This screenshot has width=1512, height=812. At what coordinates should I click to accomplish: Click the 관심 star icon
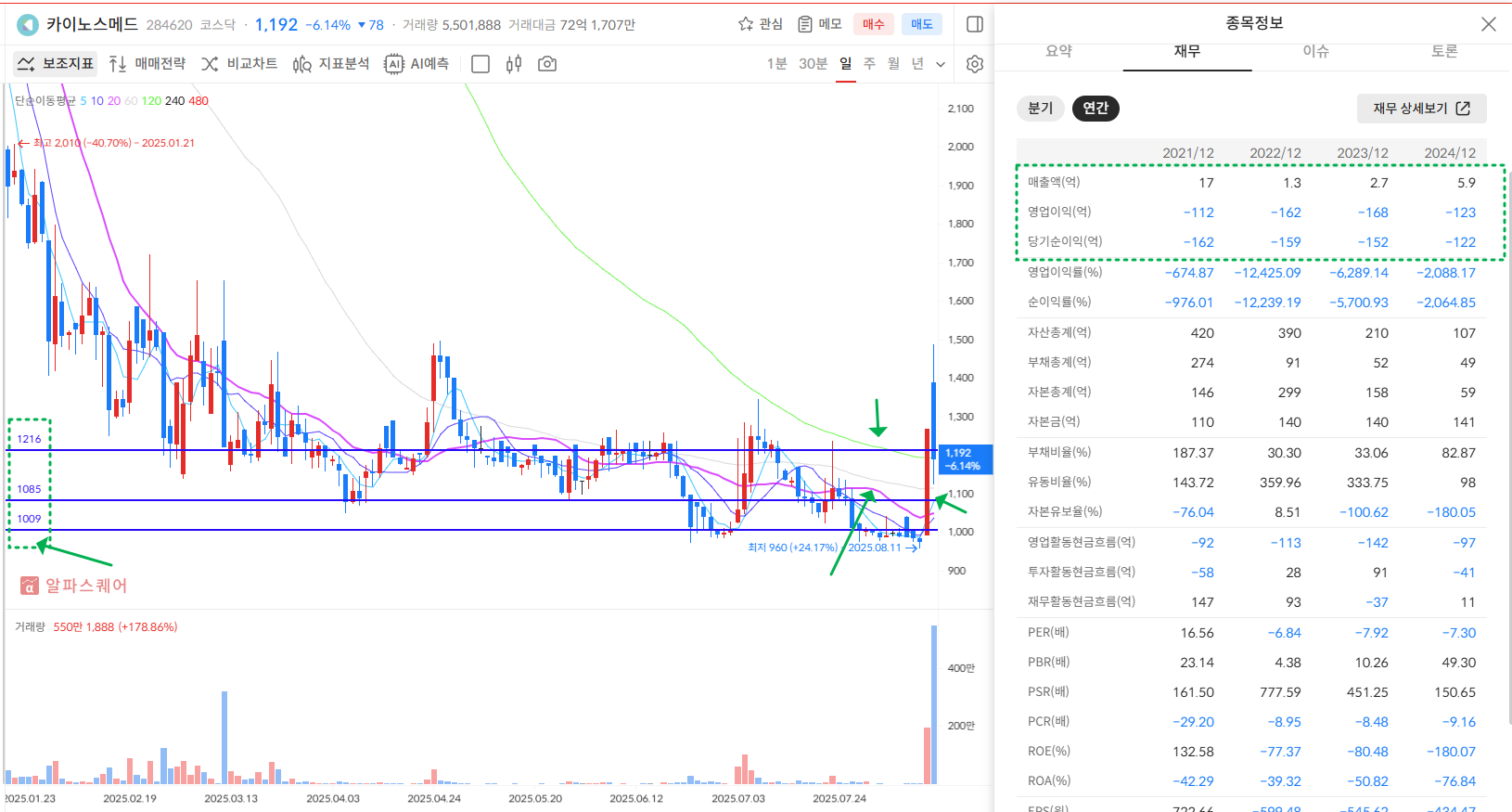pyautogui.click(x=745, y=24)
